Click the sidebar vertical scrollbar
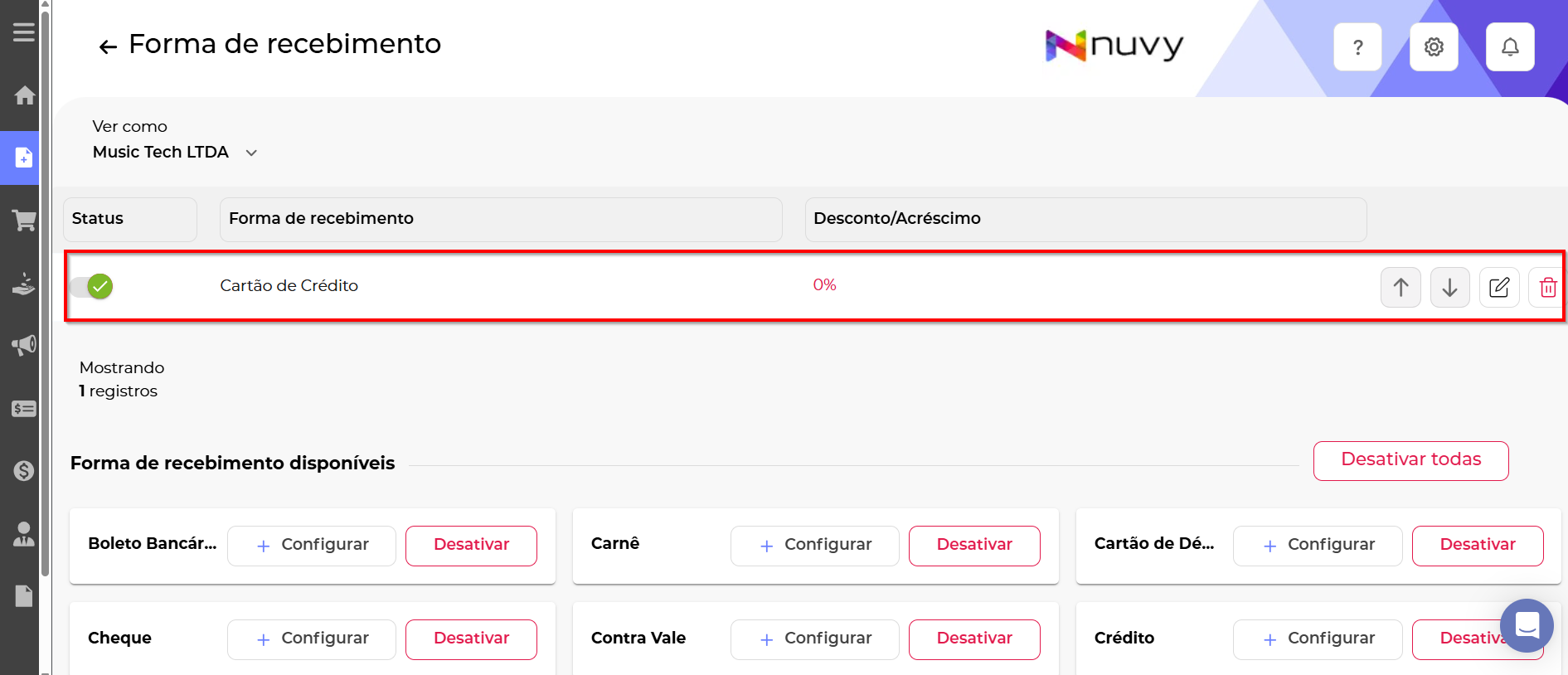The width and height of the screenshot is (1568, 675). click(45, 290)
